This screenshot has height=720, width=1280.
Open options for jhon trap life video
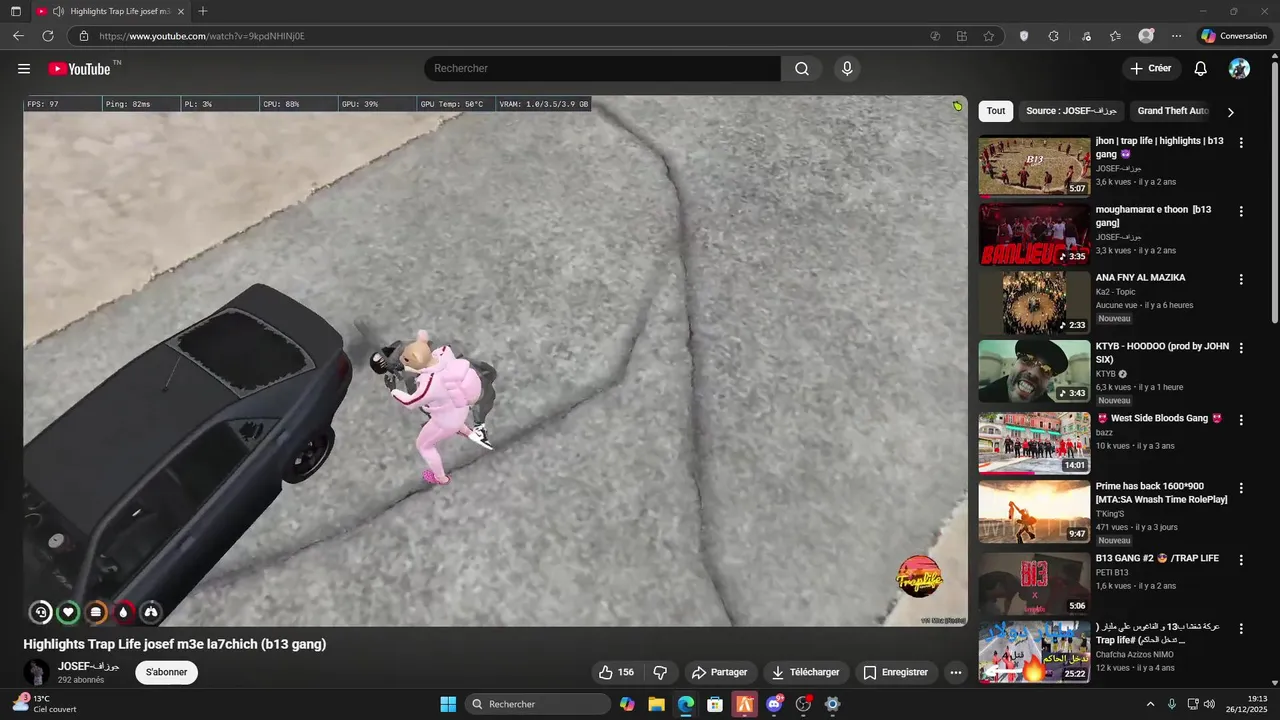coord(1241,143)
